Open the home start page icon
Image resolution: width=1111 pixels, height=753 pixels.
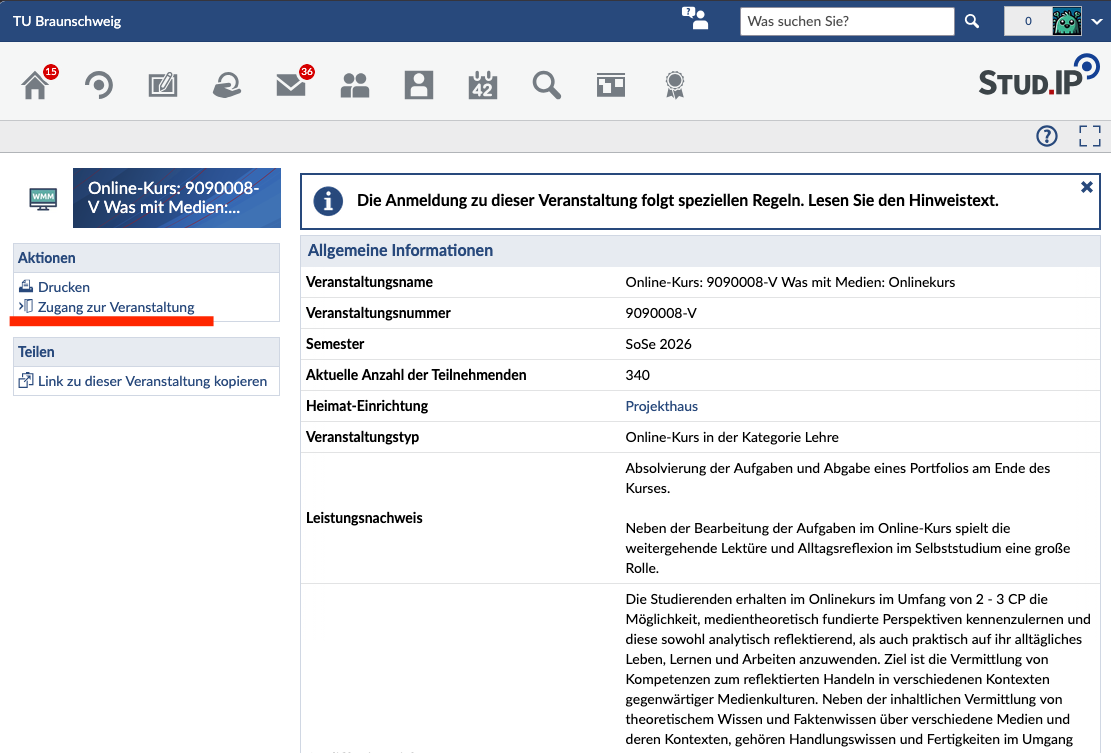tap(35, 85)
